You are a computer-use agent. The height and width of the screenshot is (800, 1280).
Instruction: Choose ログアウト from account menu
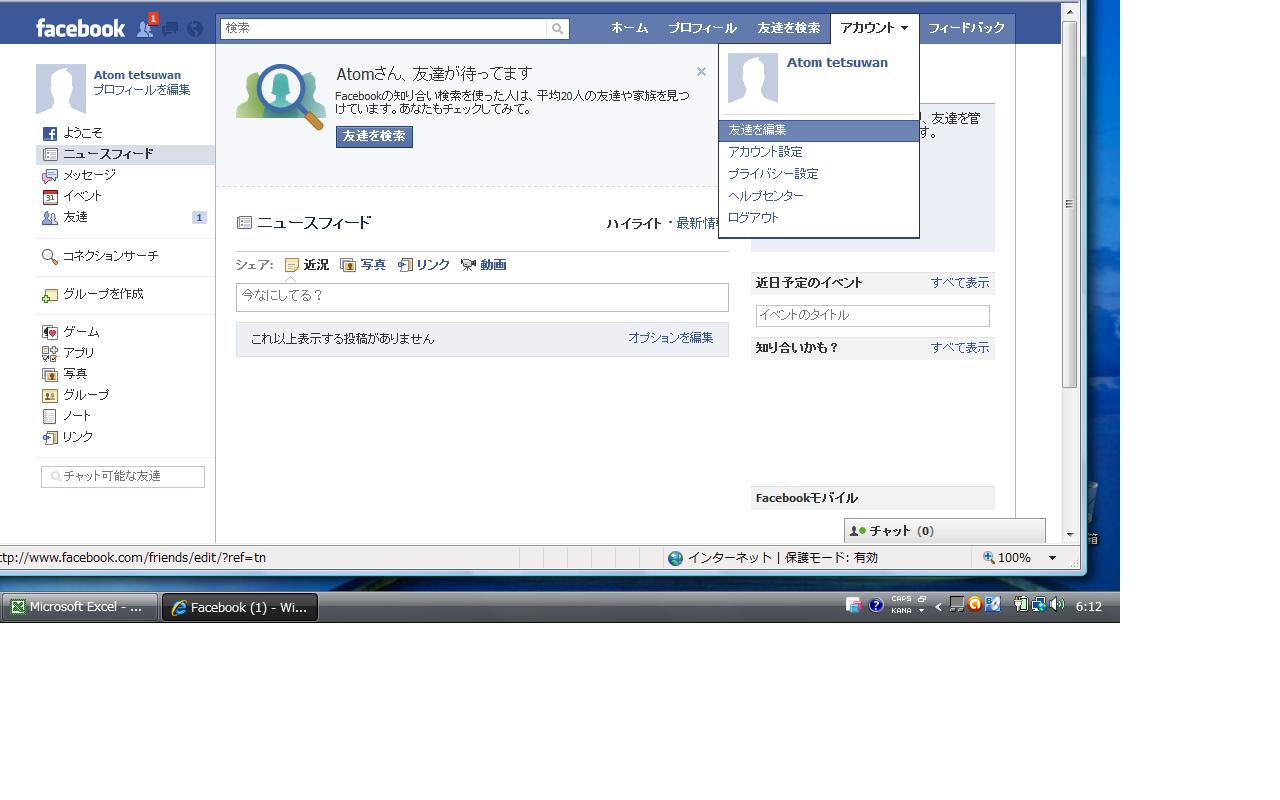pos(753,218)
